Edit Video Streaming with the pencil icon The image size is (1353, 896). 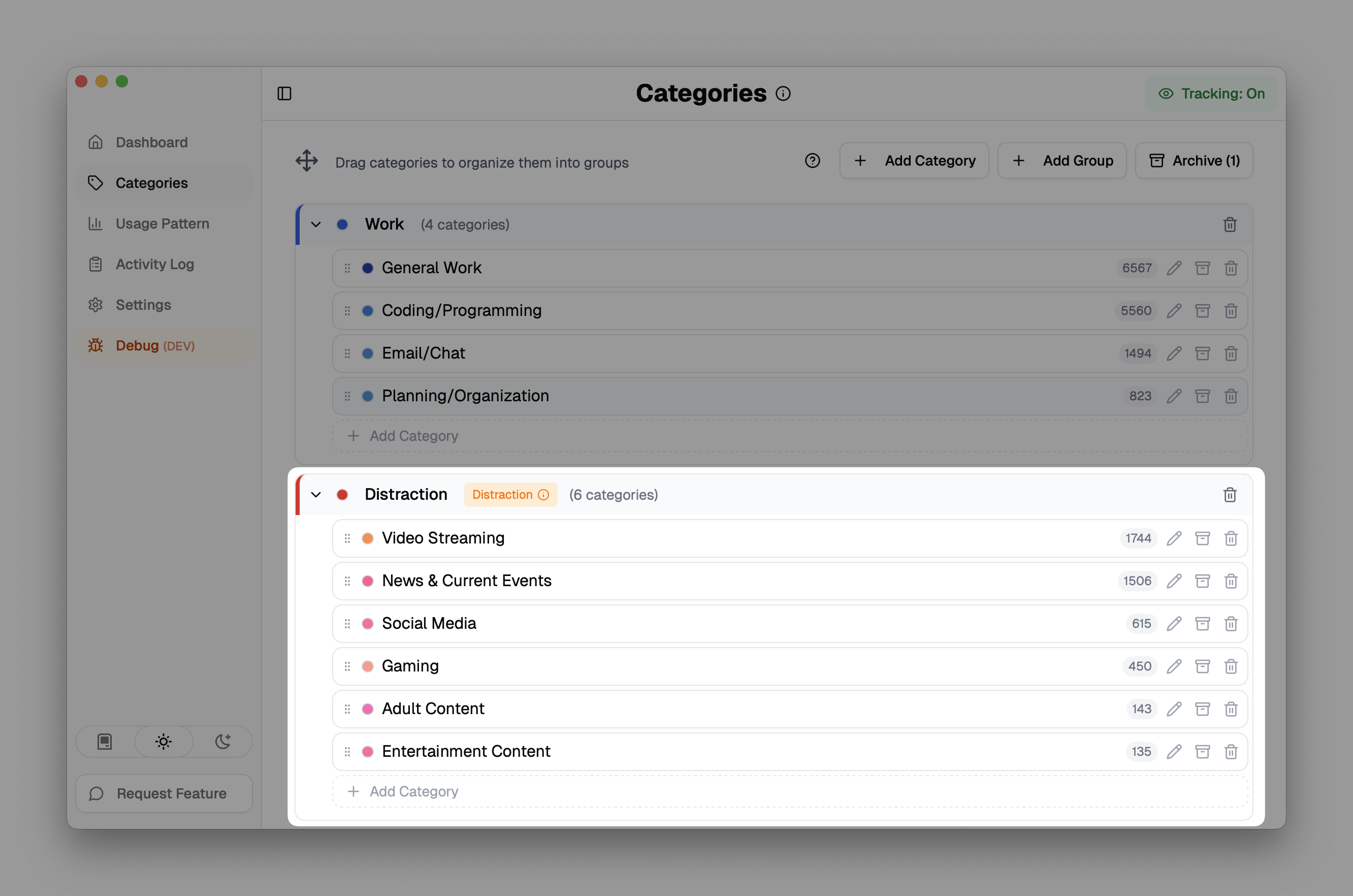[x=1174, y=538]
